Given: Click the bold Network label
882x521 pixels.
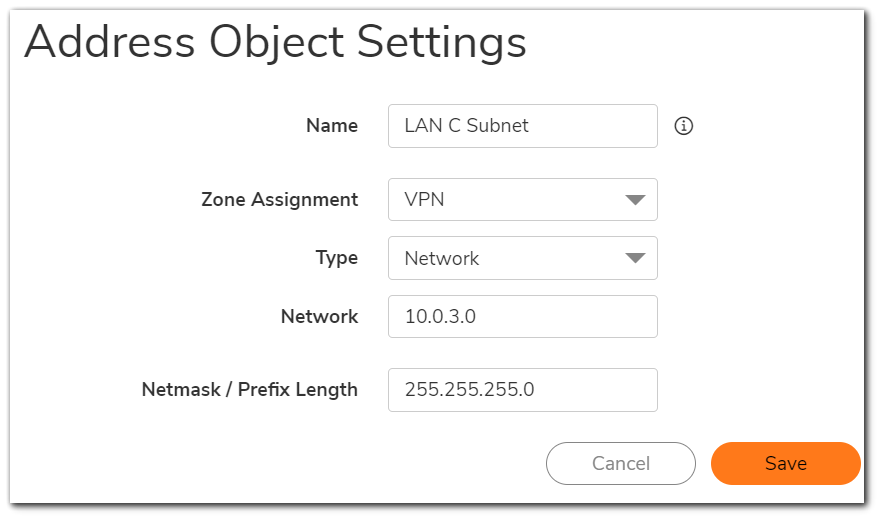Looking at the screenshot, I should (320, 317).
